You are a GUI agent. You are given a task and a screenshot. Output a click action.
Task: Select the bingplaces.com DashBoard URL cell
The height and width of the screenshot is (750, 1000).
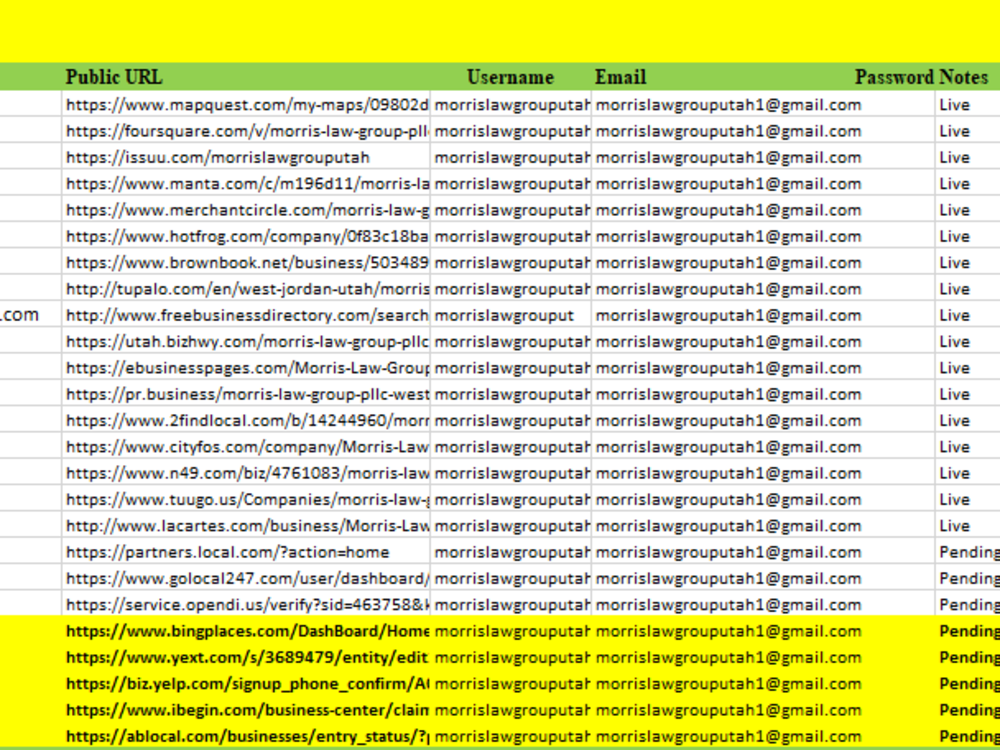click(246, 631)
